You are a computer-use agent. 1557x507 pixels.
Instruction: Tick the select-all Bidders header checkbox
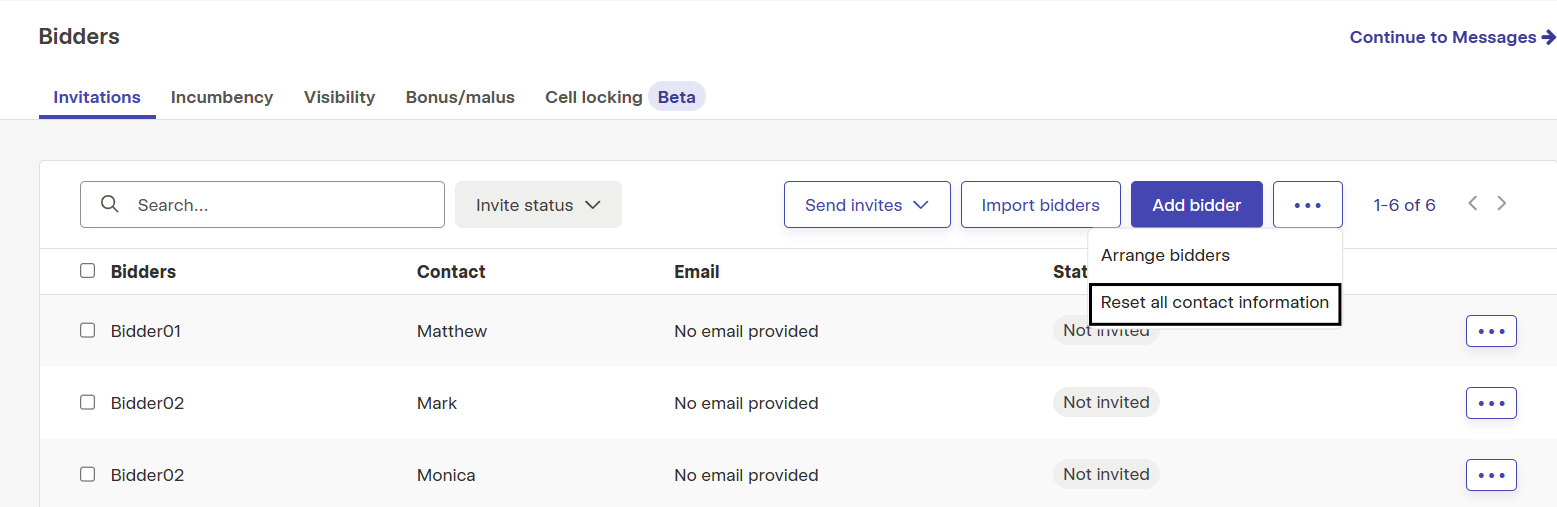click(87, 271)
